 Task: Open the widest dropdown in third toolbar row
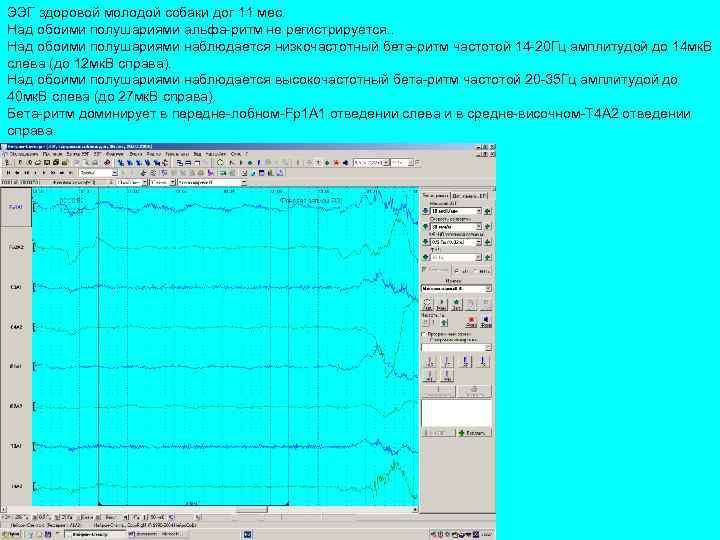pyautogui.click(x=243, y=182)
